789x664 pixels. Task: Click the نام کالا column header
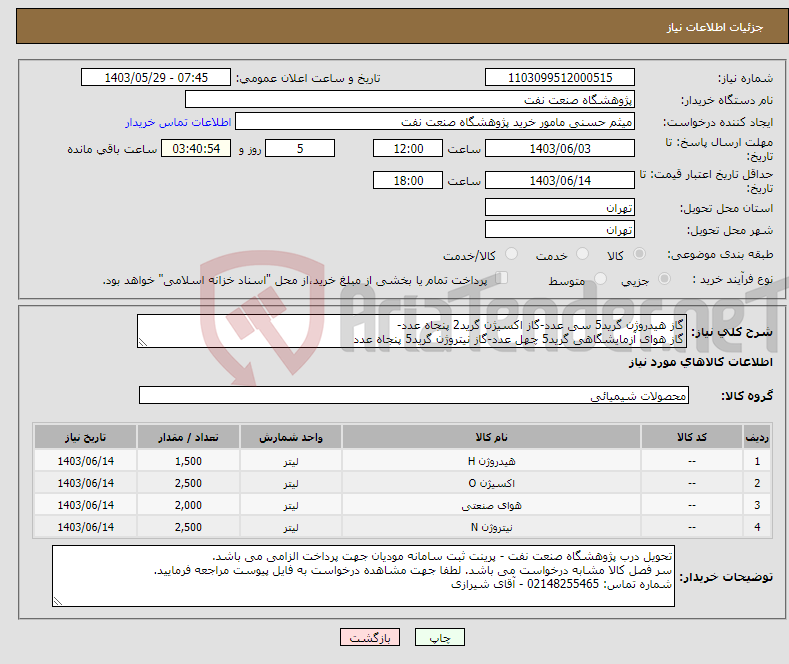(x=491, y=437)
